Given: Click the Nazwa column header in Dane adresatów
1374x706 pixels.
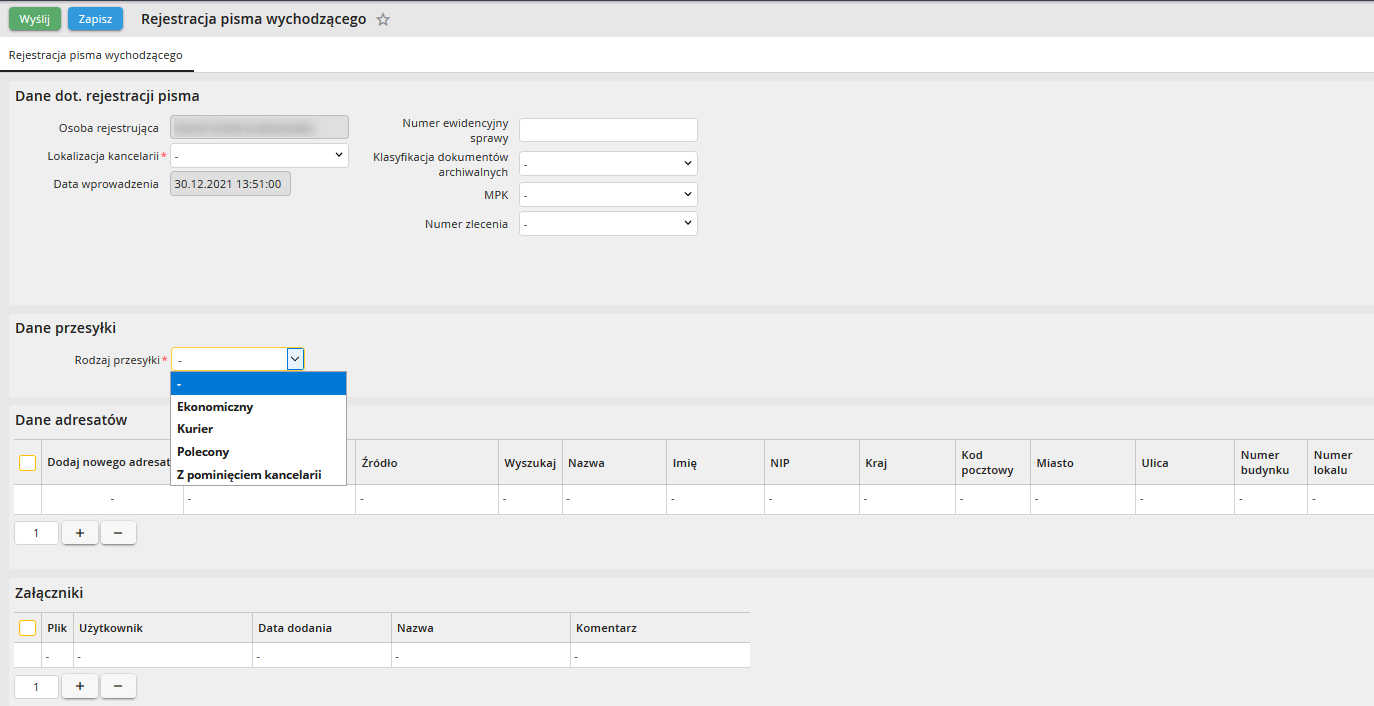Looking at the screenshot, I should pyautogui.click(x=614, y=463).
